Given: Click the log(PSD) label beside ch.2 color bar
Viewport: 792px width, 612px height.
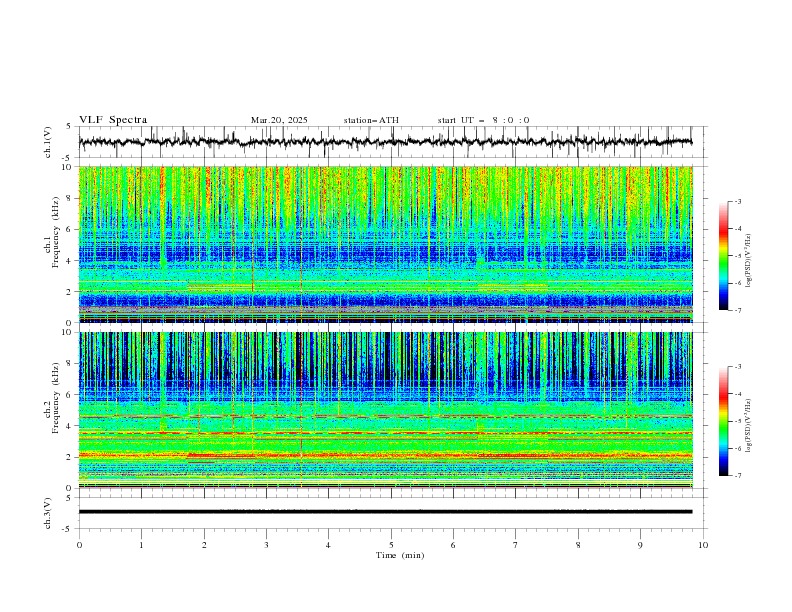Looking at the screenshot, I should (748, 426).
